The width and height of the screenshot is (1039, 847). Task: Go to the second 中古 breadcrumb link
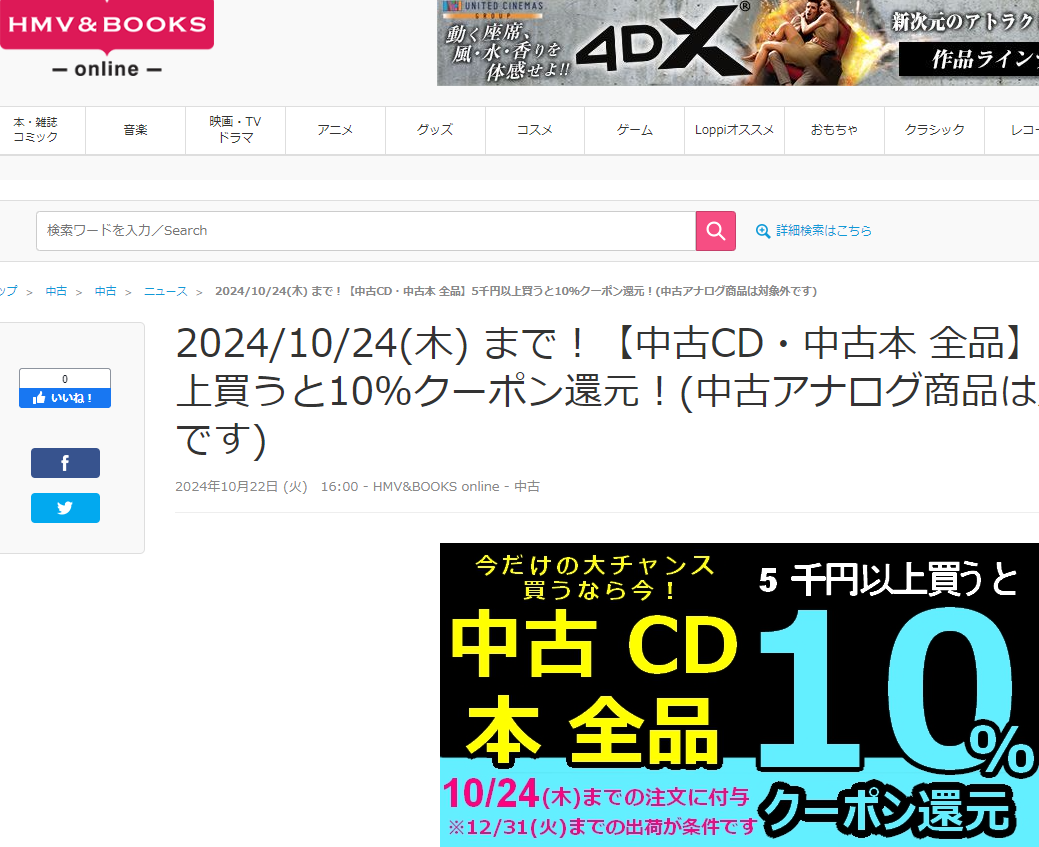[105, 291]
